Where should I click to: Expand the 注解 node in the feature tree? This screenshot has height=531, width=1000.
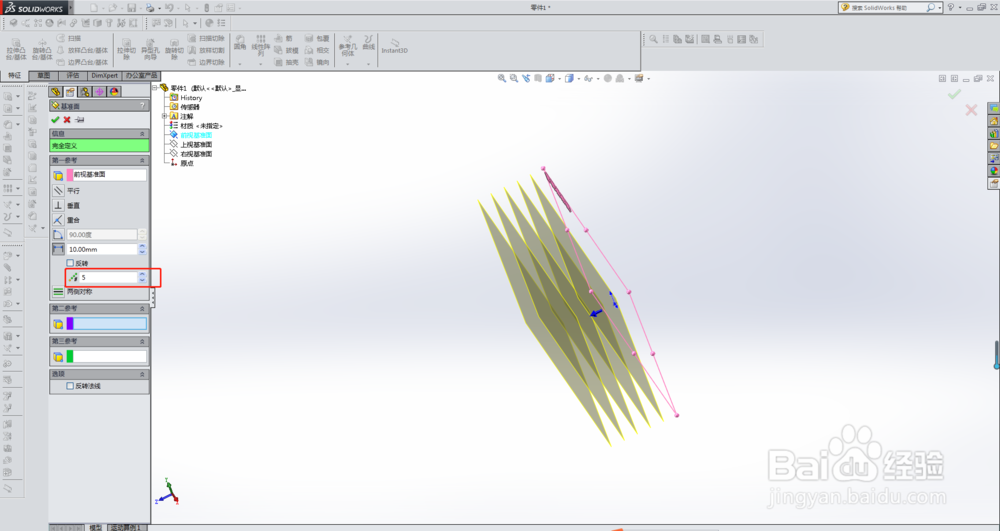pyautogui.click(x=165, y=116)
